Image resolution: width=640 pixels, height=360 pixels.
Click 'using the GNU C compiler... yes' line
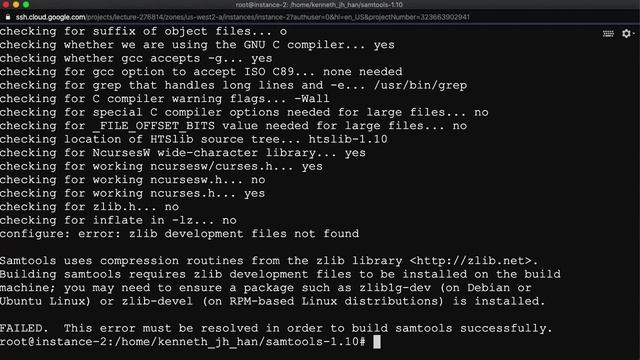197,45
